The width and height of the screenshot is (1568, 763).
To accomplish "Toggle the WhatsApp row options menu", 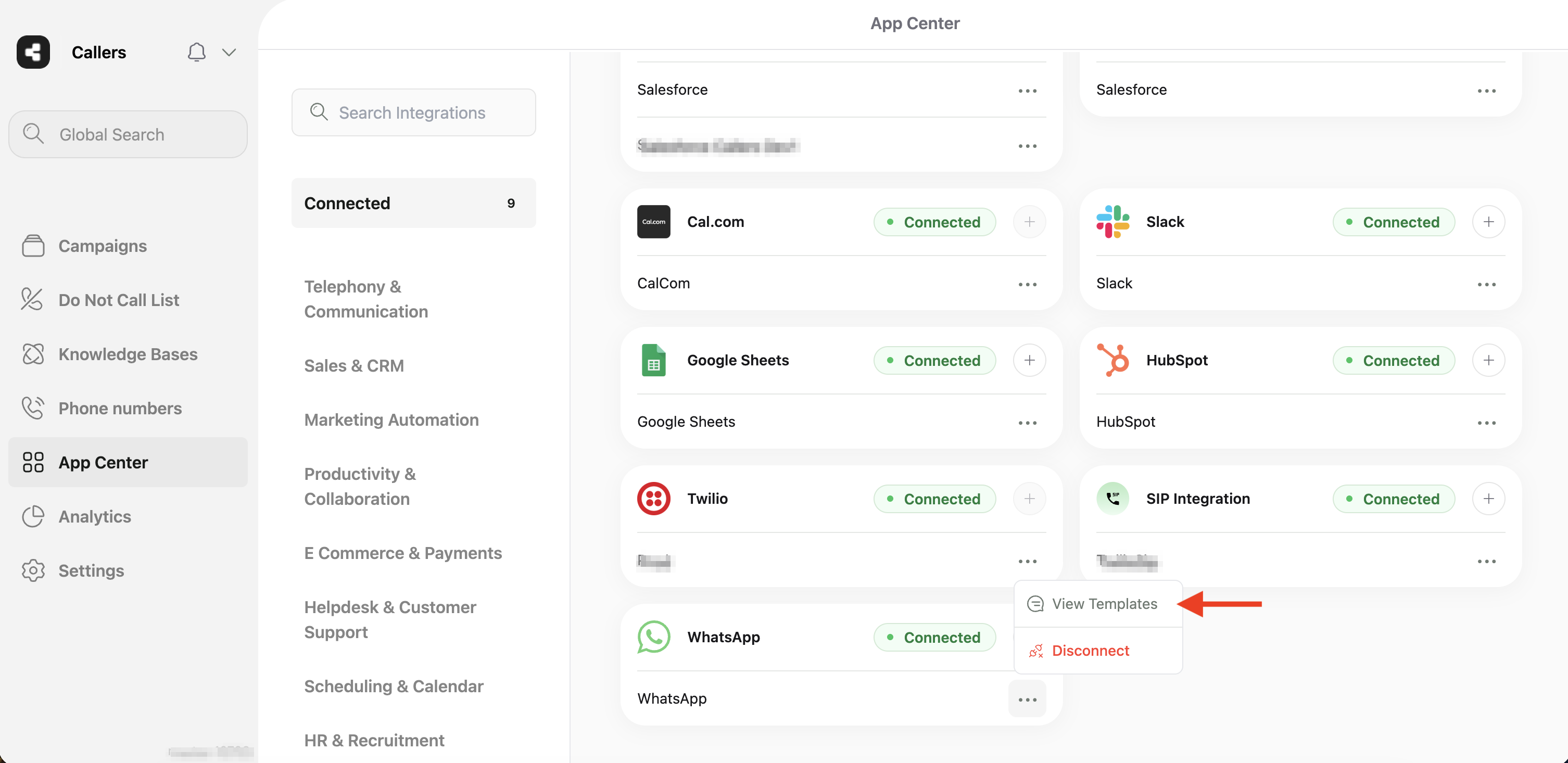I will coord(1028,699).
